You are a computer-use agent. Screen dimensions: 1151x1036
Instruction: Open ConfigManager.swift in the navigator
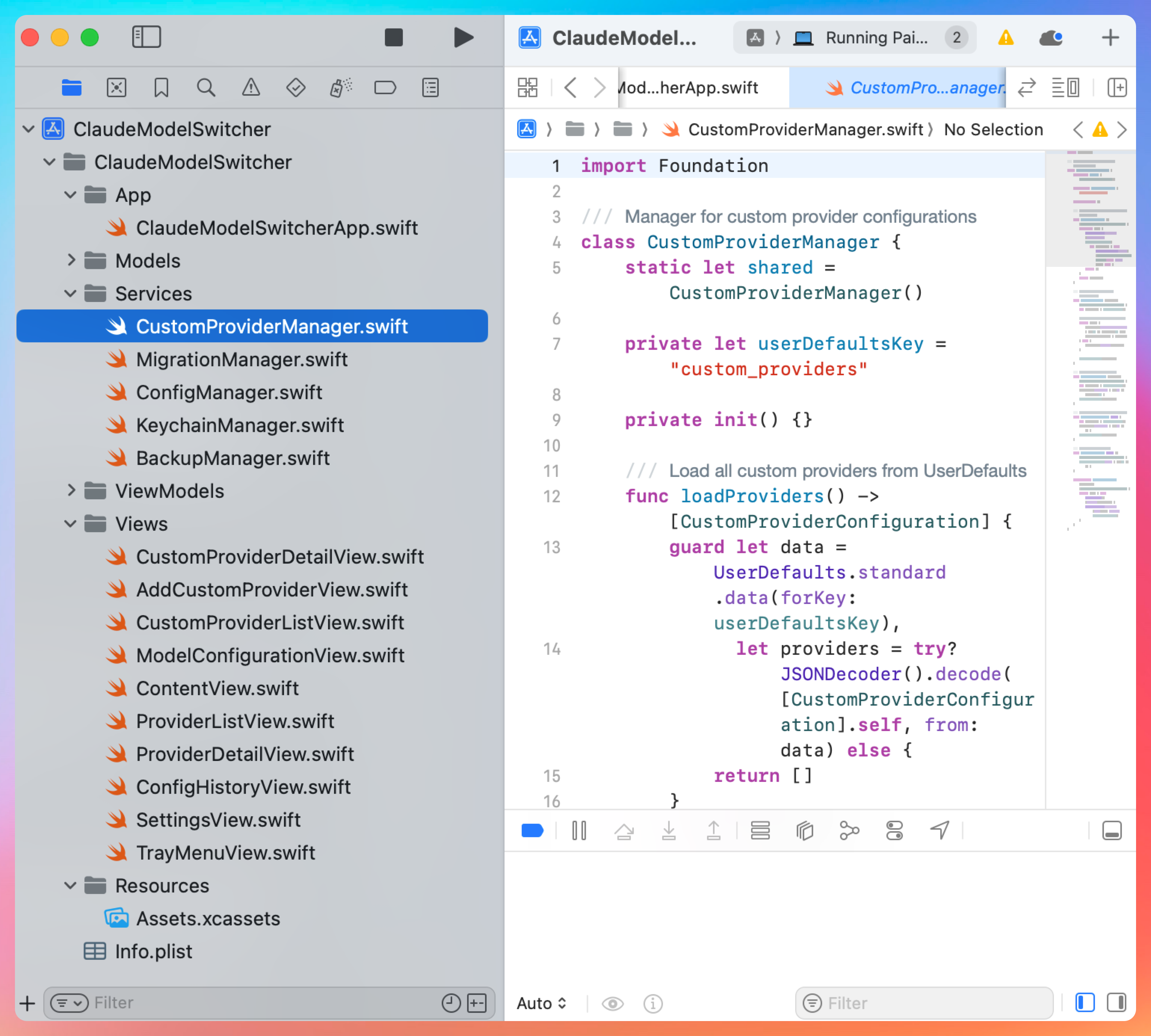pyautogui.click(x=229, y=392)
